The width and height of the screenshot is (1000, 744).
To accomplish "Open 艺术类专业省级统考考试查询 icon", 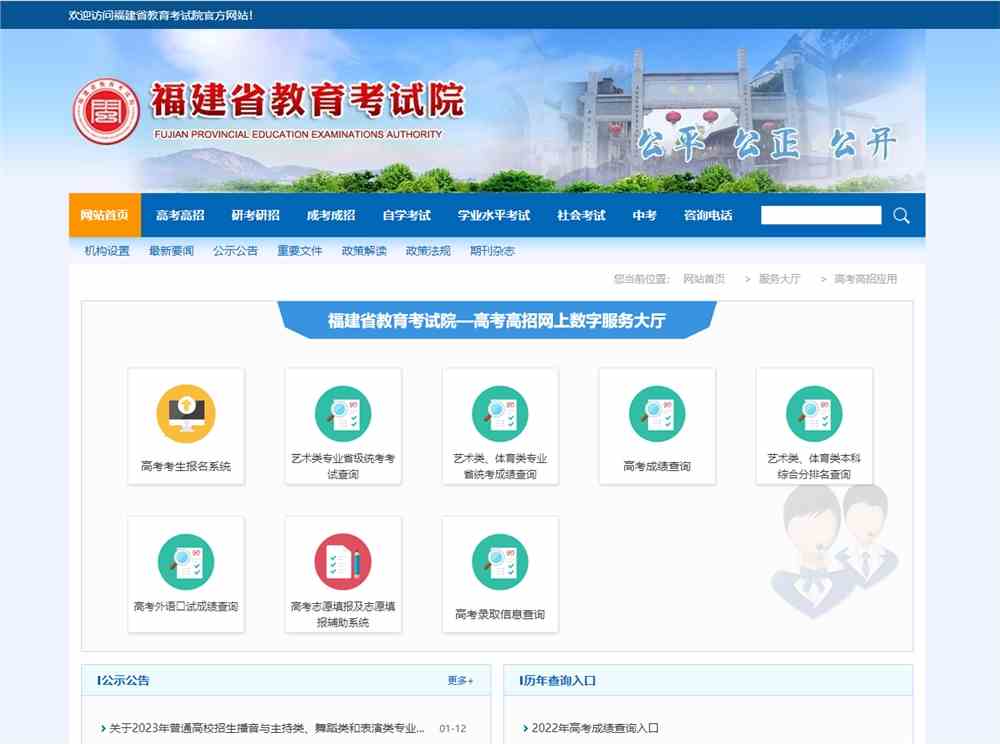I will [343, 414].
